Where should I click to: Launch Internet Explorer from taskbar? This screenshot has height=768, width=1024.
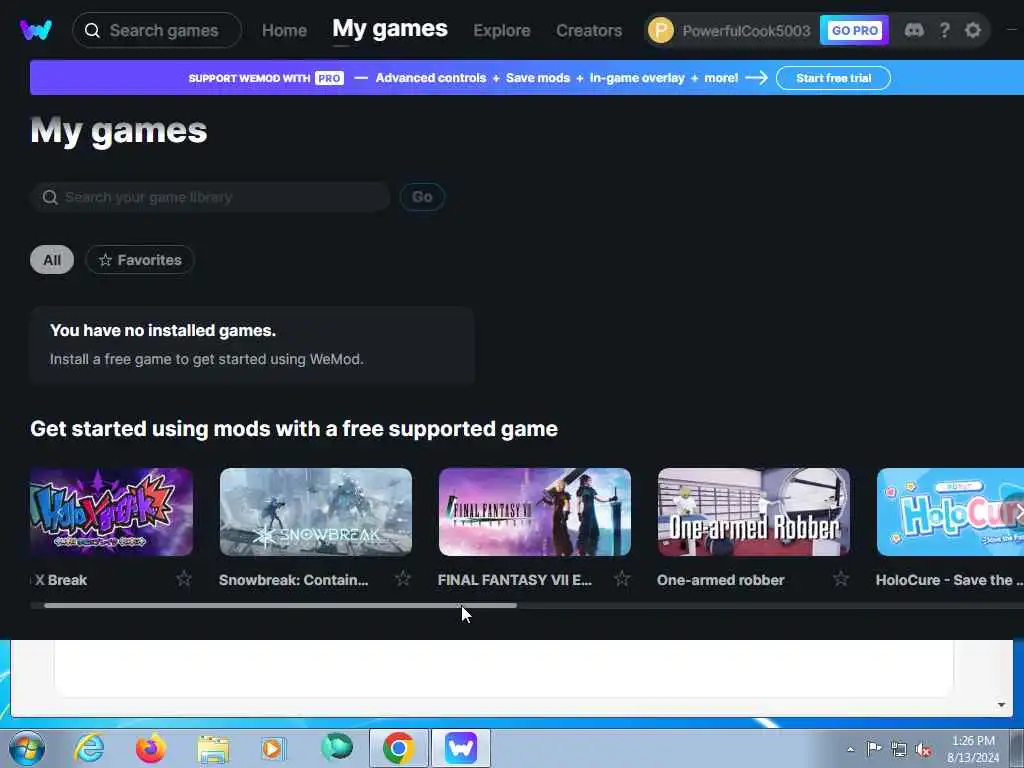[89, 748]
